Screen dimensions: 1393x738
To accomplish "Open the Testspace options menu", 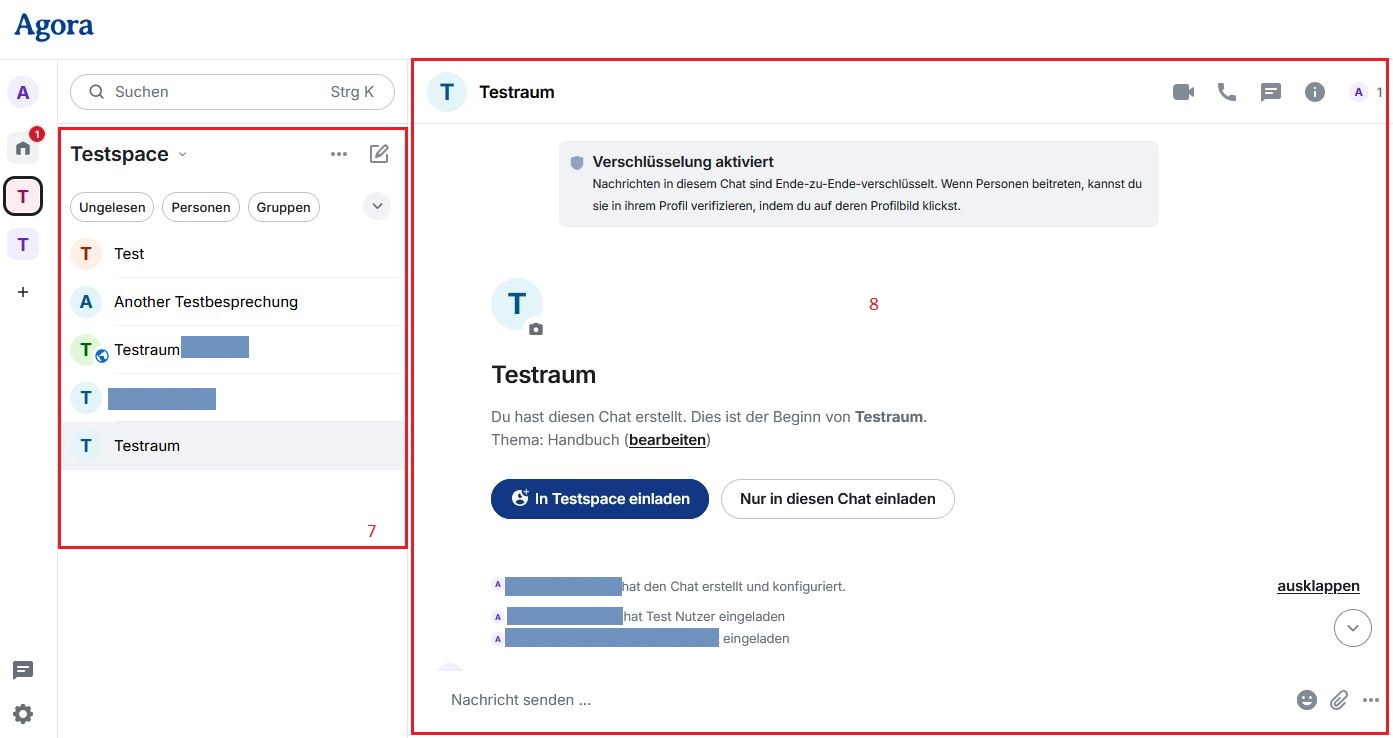I will coord(339,154).
